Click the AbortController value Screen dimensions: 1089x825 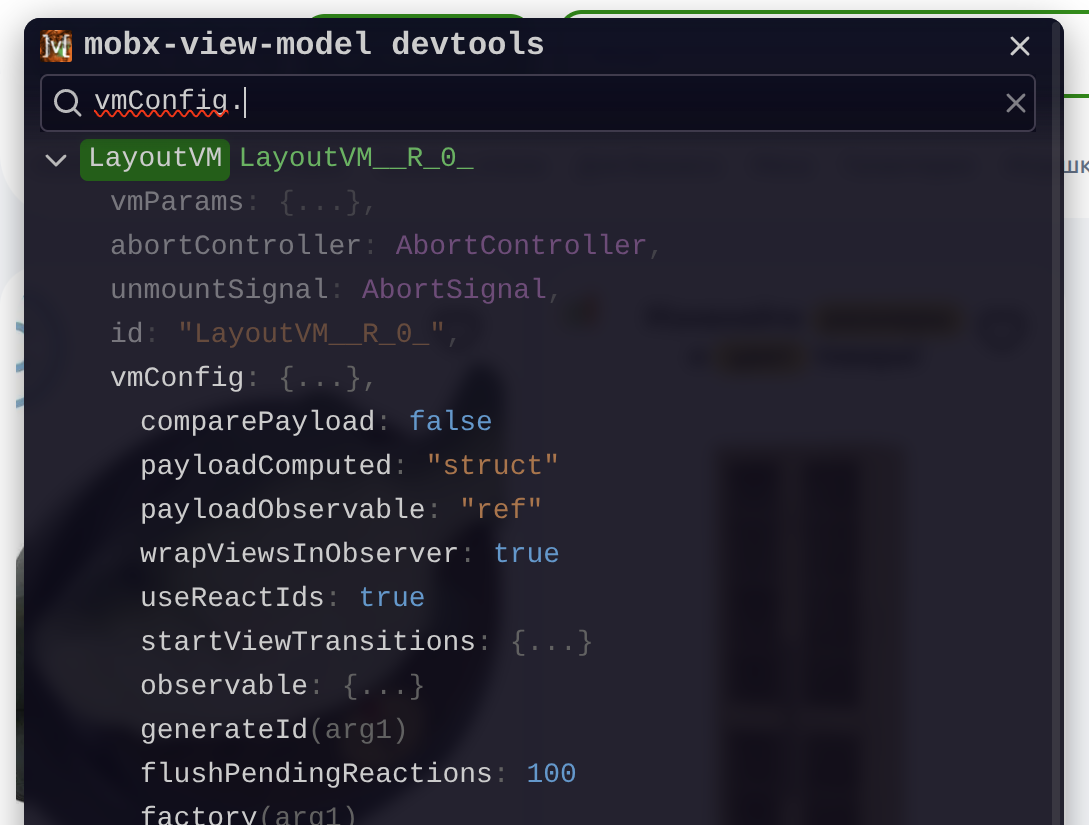pyautogui.click(x=521, y=246)
